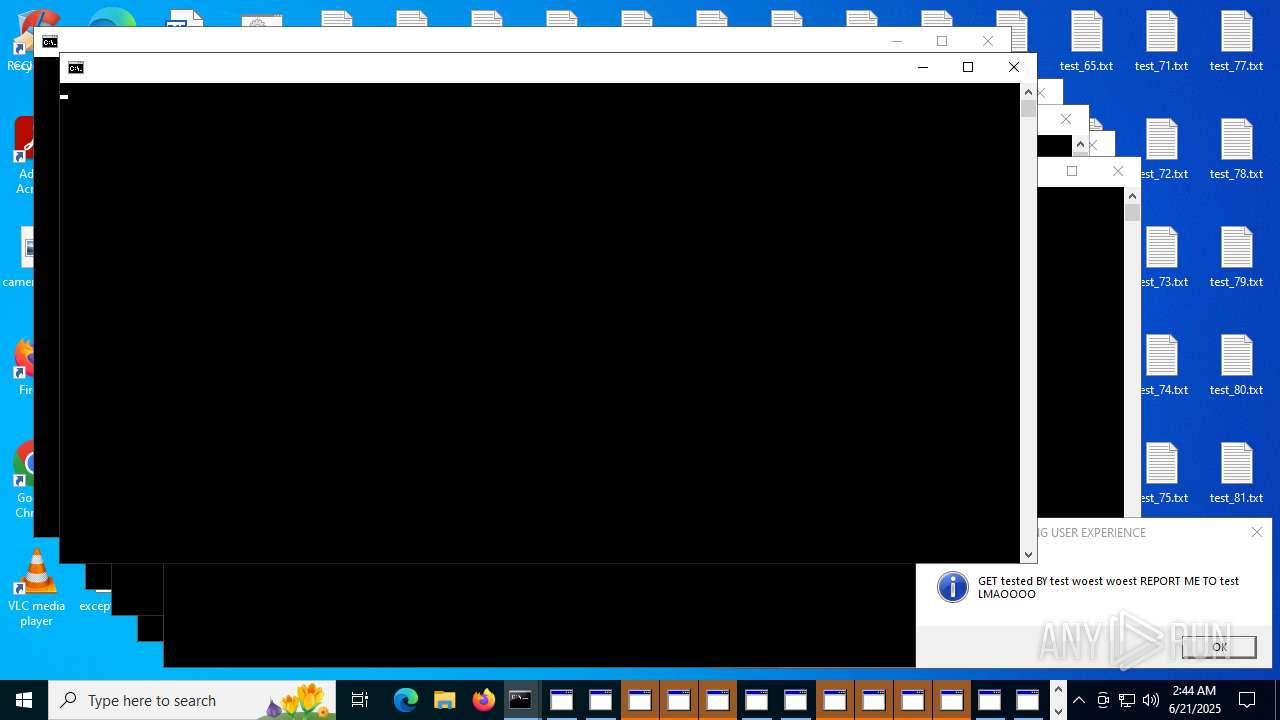Launch VLC media player shortcut
The height and width of the screenshot is (720, 1280).
[x=36, y=588]
